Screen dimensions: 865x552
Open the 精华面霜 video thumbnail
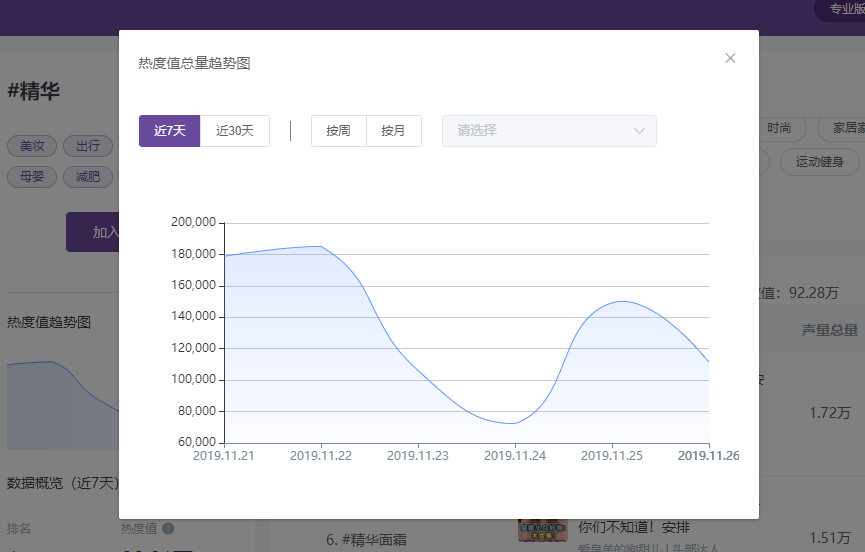[543, 530]
